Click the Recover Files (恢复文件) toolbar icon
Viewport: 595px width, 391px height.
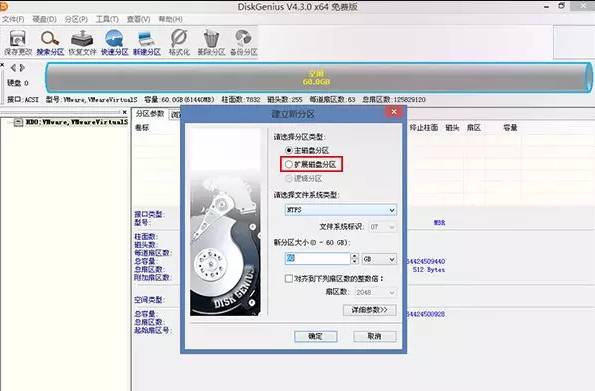(x=82, y=43)
